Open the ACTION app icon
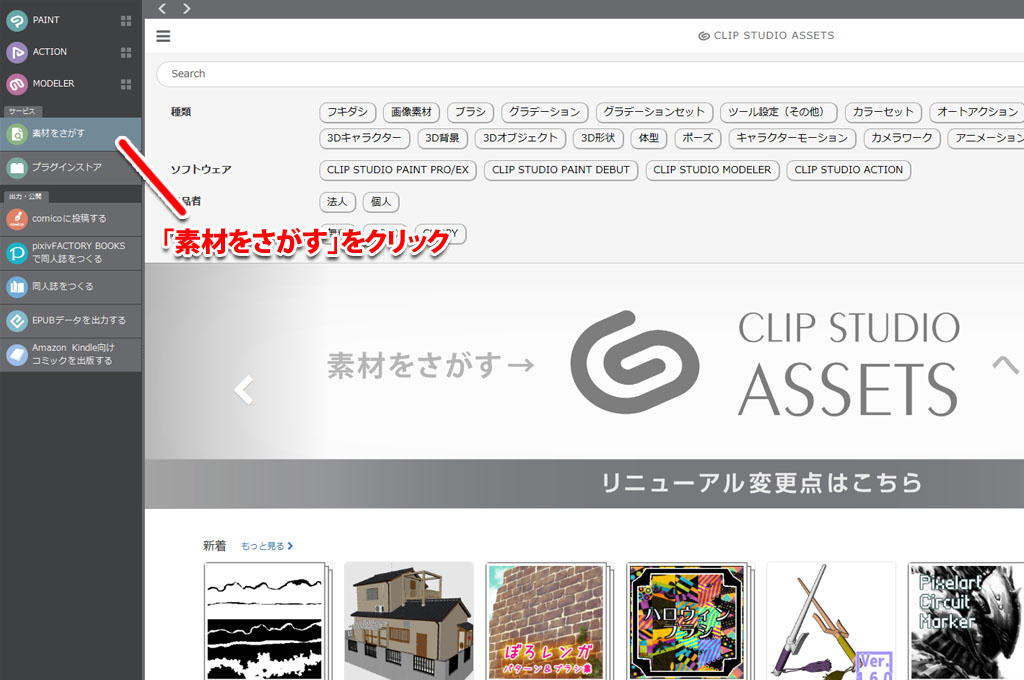This screenshot has width=1024, height=680. click(x=16, y=52)
